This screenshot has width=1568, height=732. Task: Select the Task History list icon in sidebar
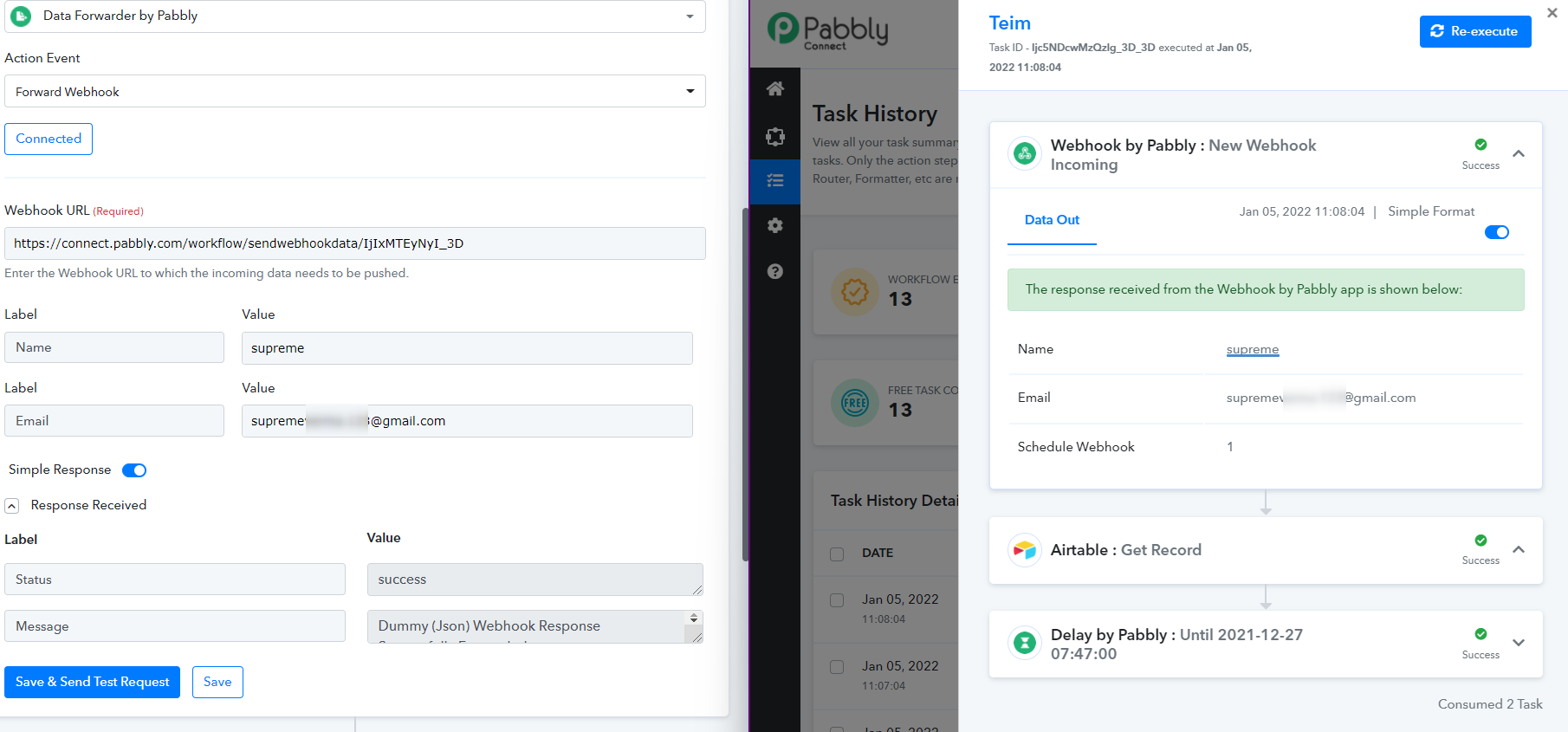click(x=775, y=181)
